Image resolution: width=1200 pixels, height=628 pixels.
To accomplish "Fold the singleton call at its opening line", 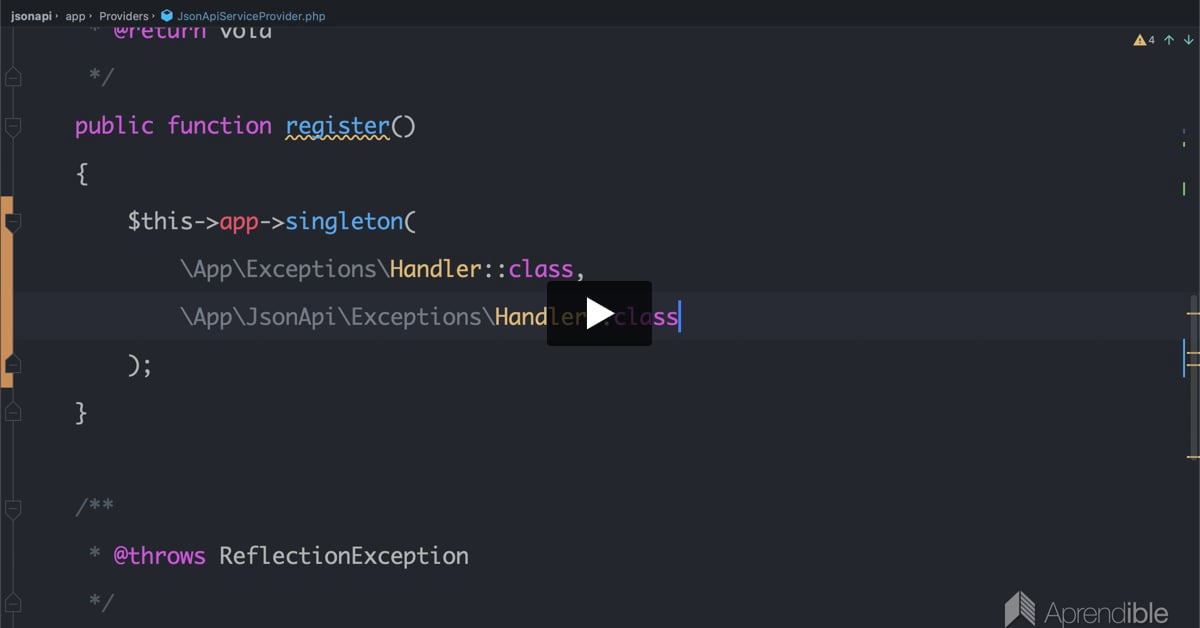I will tap(12, 222).
